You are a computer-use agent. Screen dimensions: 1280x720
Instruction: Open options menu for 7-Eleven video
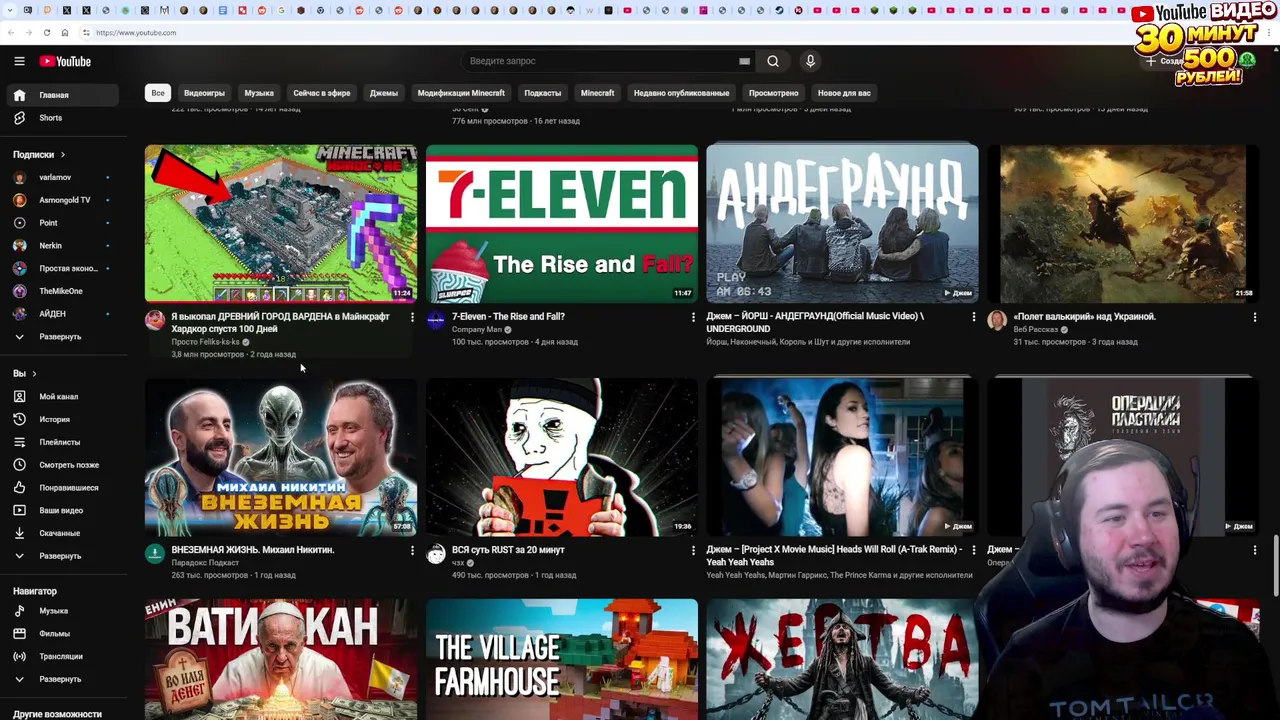click(x=693, y=317)
